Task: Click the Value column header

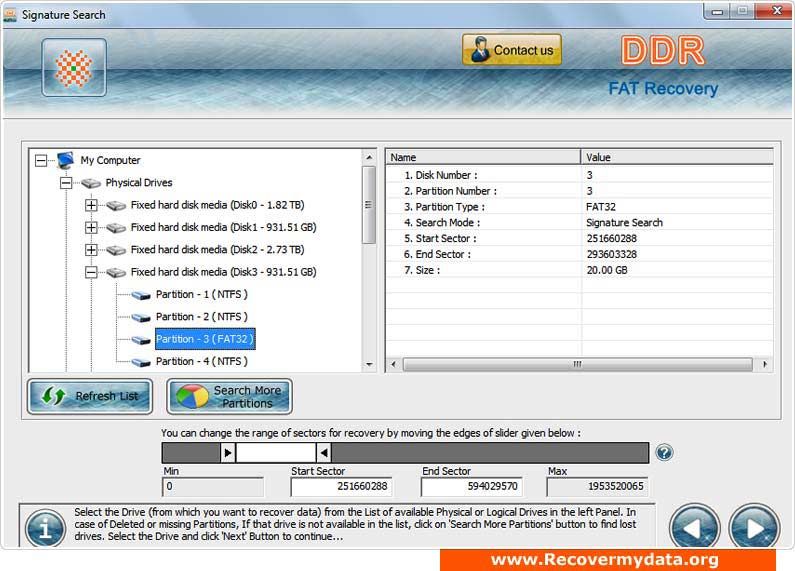Action: point(677,157)
